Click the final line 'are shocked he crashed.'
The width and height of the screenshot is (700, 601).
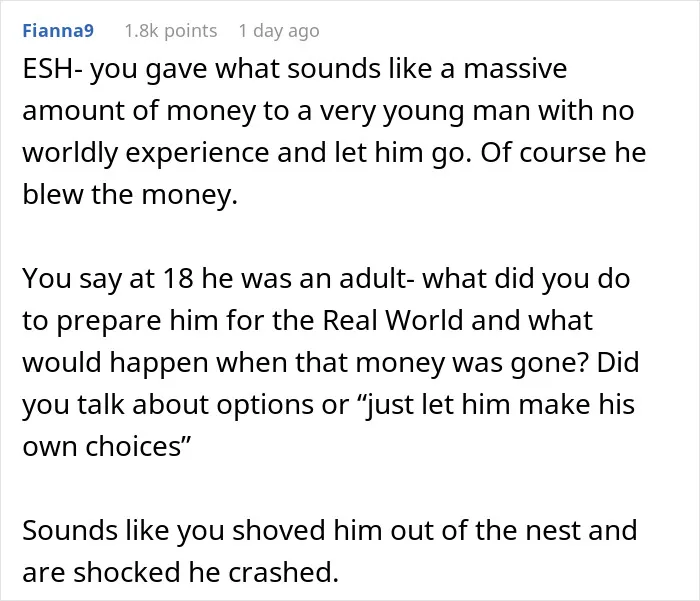coord(181,572)
